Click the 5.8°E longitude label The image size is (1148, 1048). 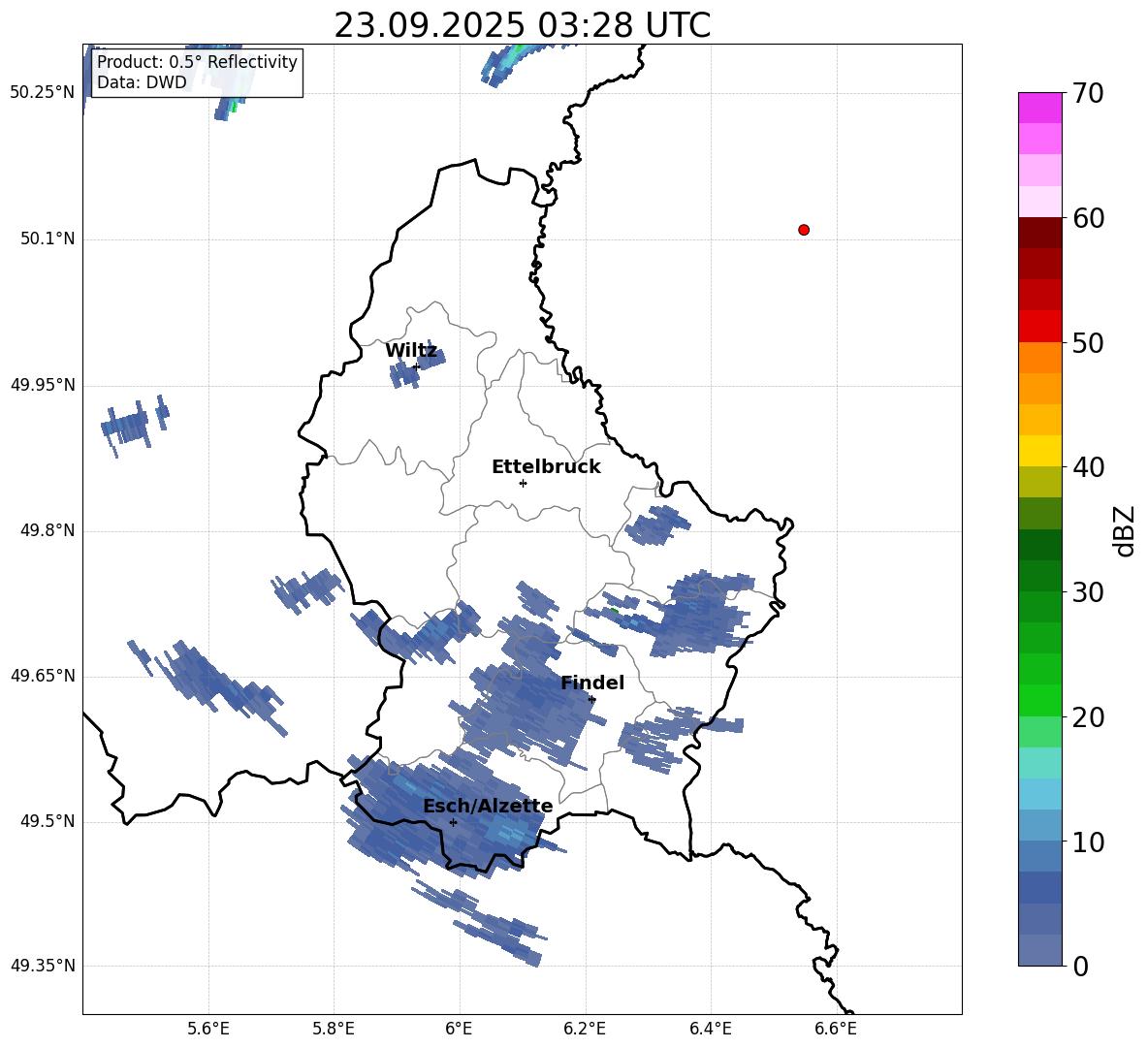334,1029
